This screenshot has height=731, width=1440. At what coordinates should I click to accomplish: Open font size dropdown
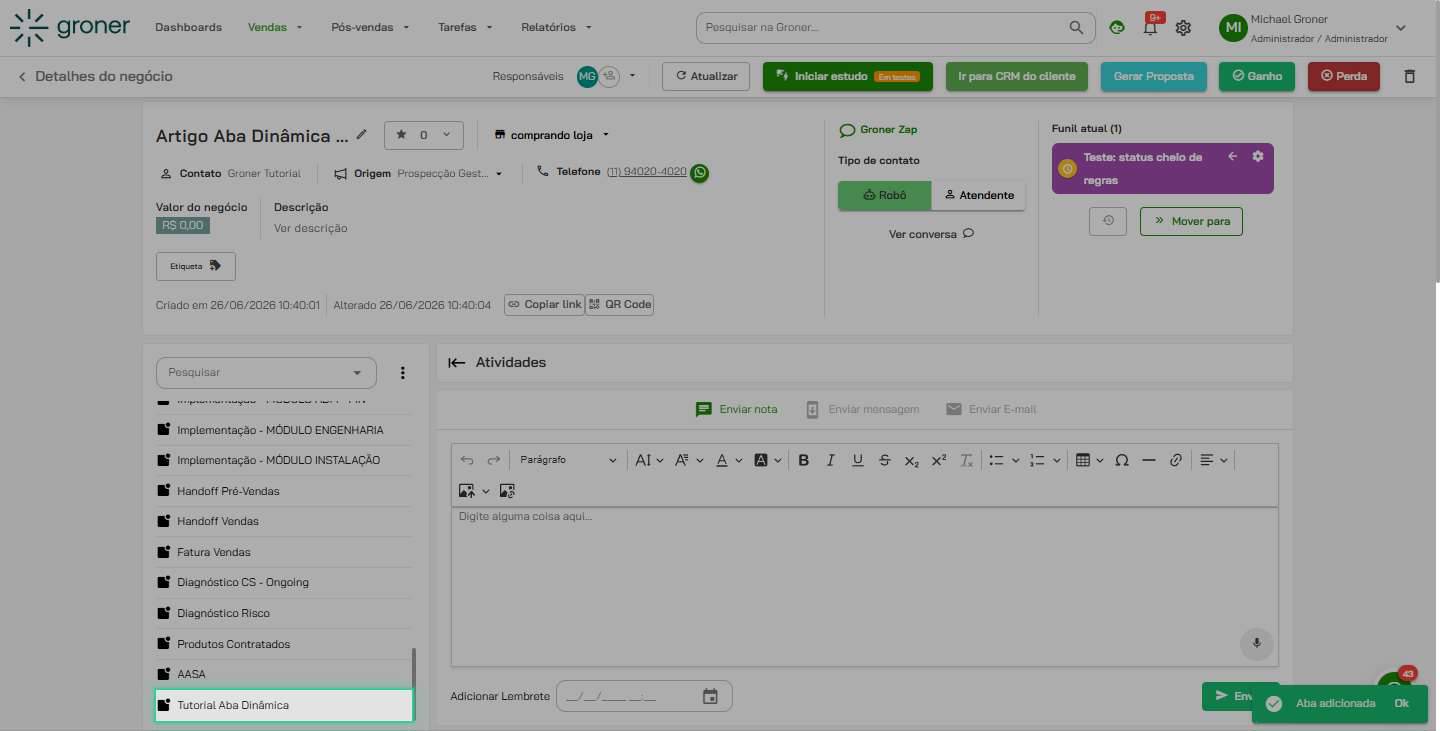[x=649, y=460]
